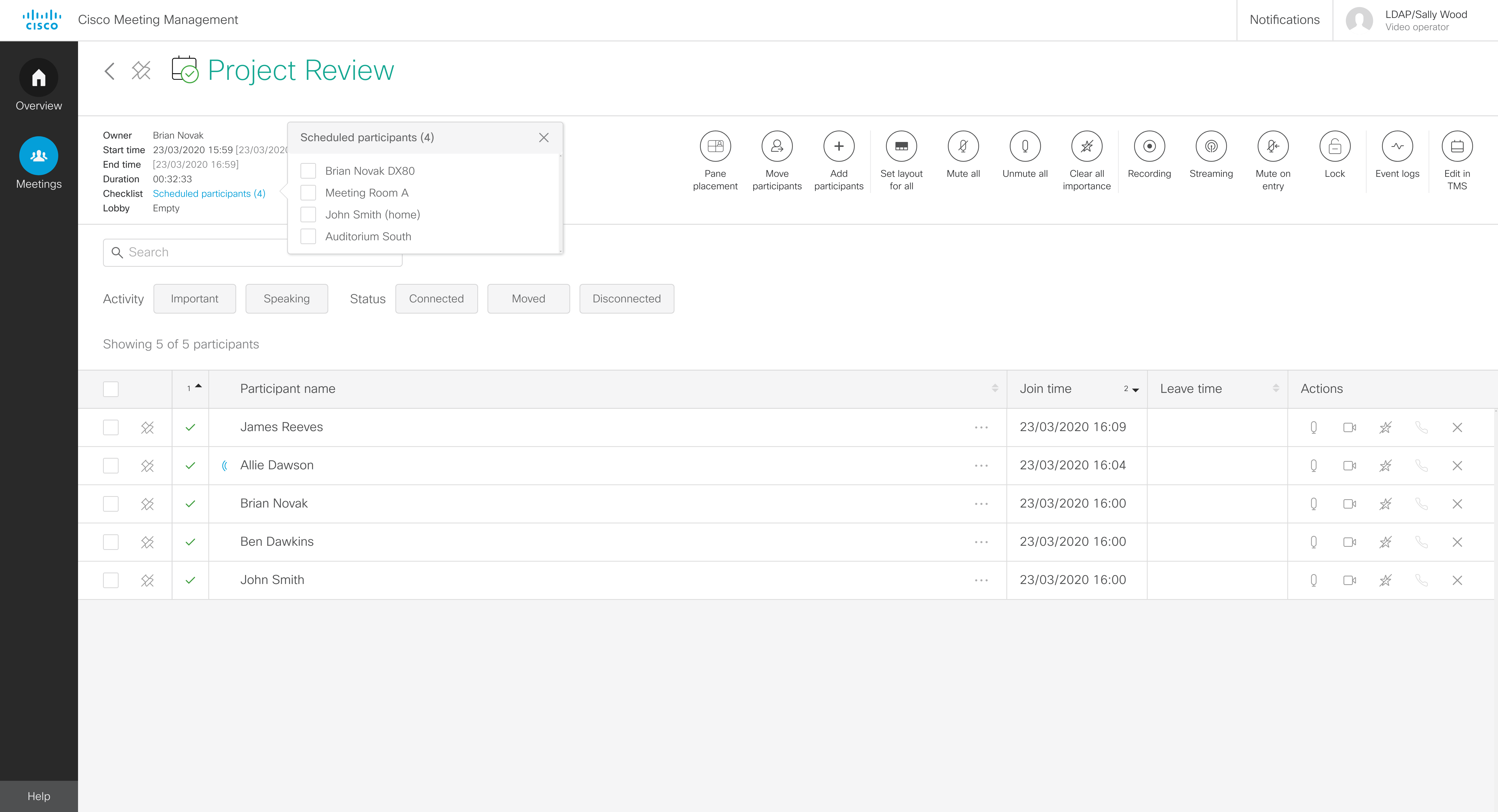Open Scheduled participants (4) link
1498x812 pixels.
click(209, 193)
